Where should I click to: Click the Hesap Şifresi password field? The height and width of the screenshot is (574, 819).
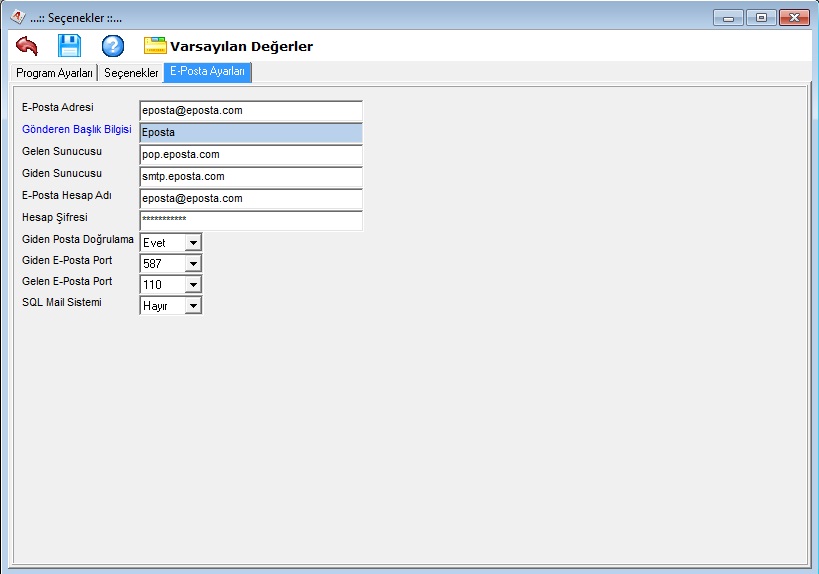[250, 221]
